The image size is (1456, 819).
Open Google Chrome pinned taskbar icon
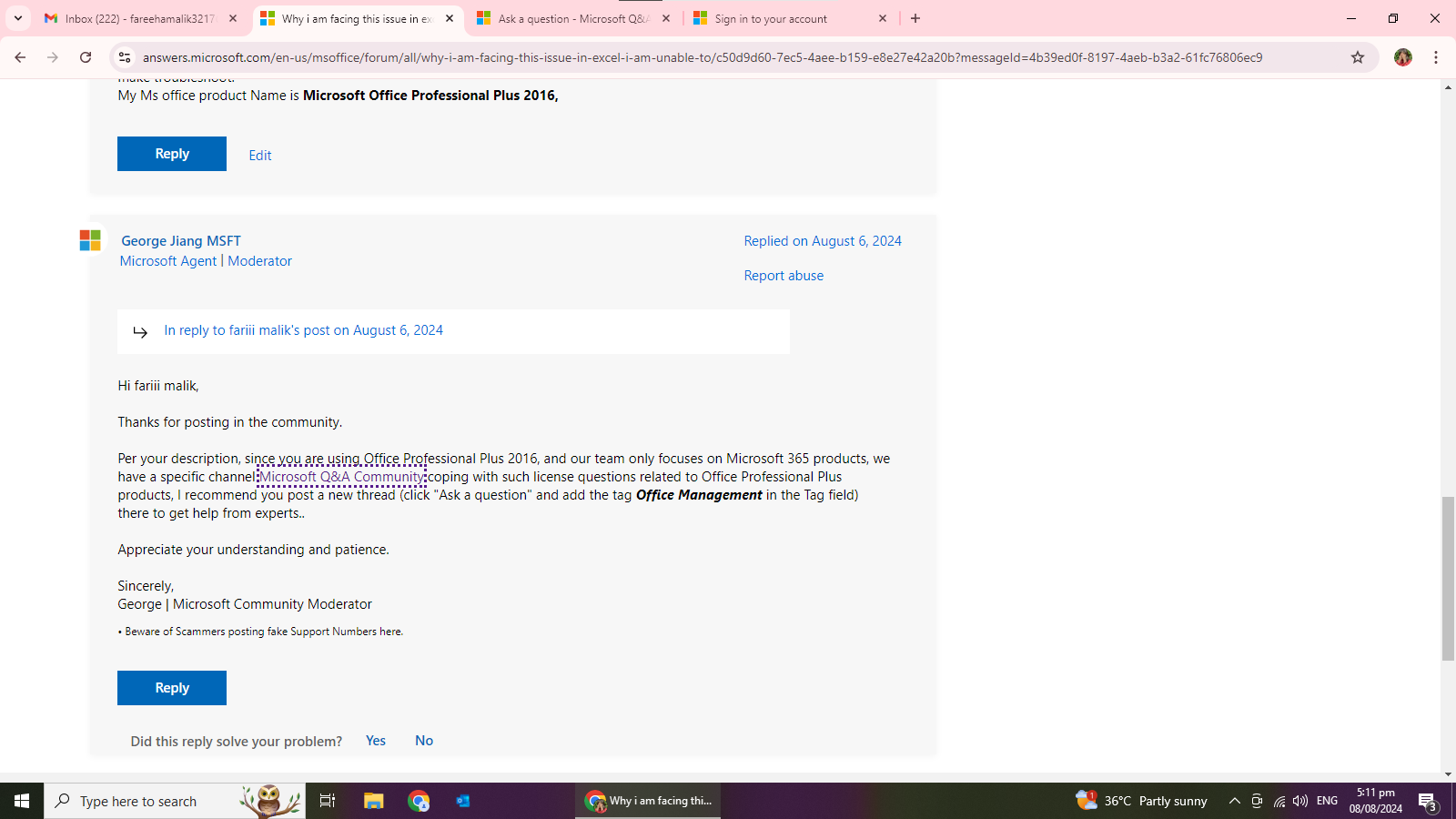[x=419, y=801]
